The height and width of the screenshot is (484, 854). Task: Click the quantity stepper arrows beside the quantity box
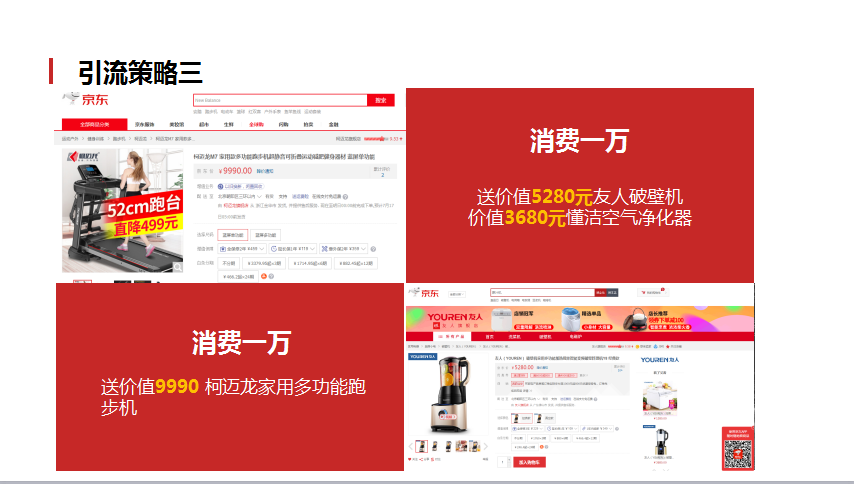click(509, 462)
